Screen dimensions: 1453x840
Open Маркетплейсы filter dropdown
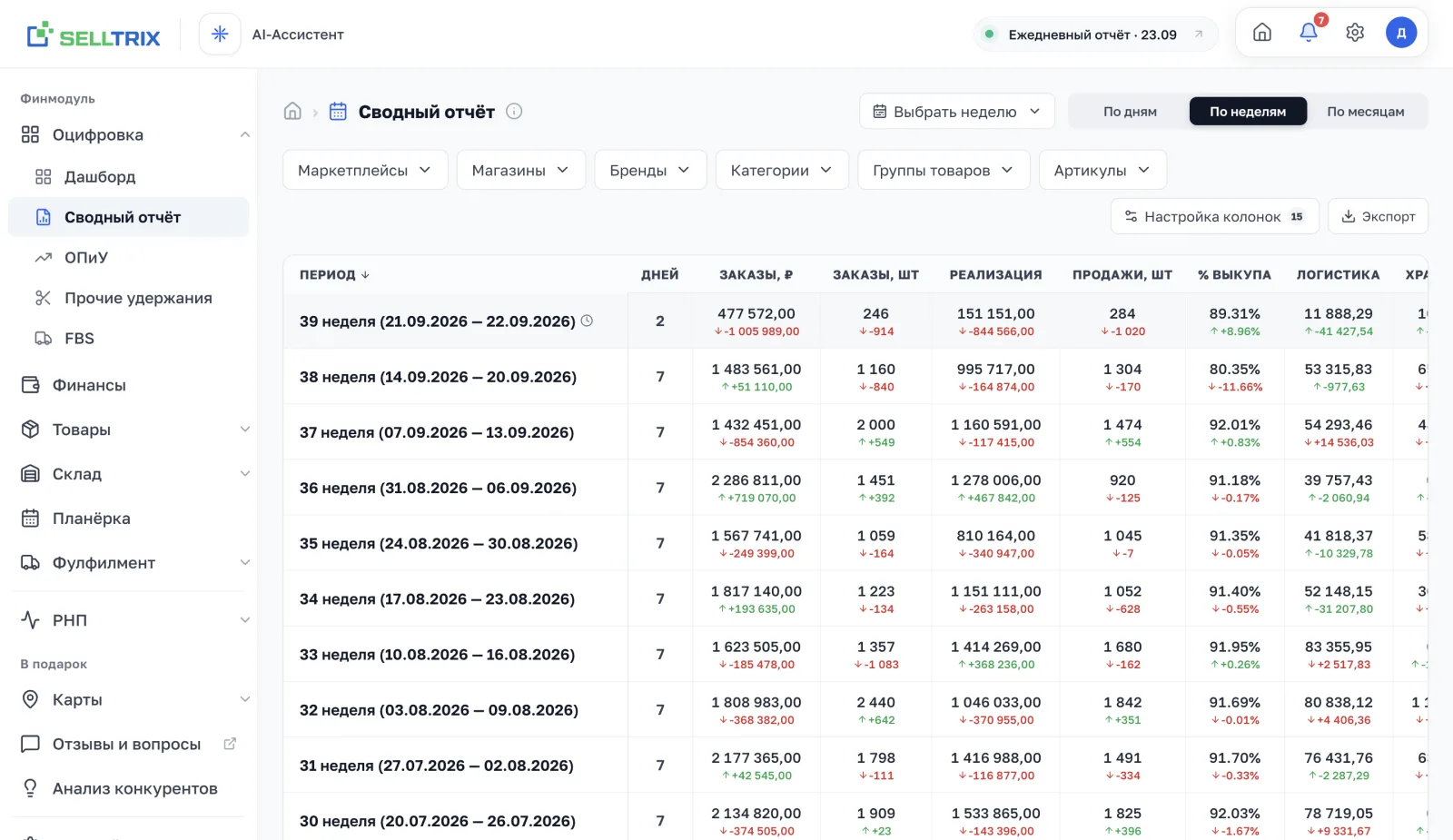(x=365, y=170)
